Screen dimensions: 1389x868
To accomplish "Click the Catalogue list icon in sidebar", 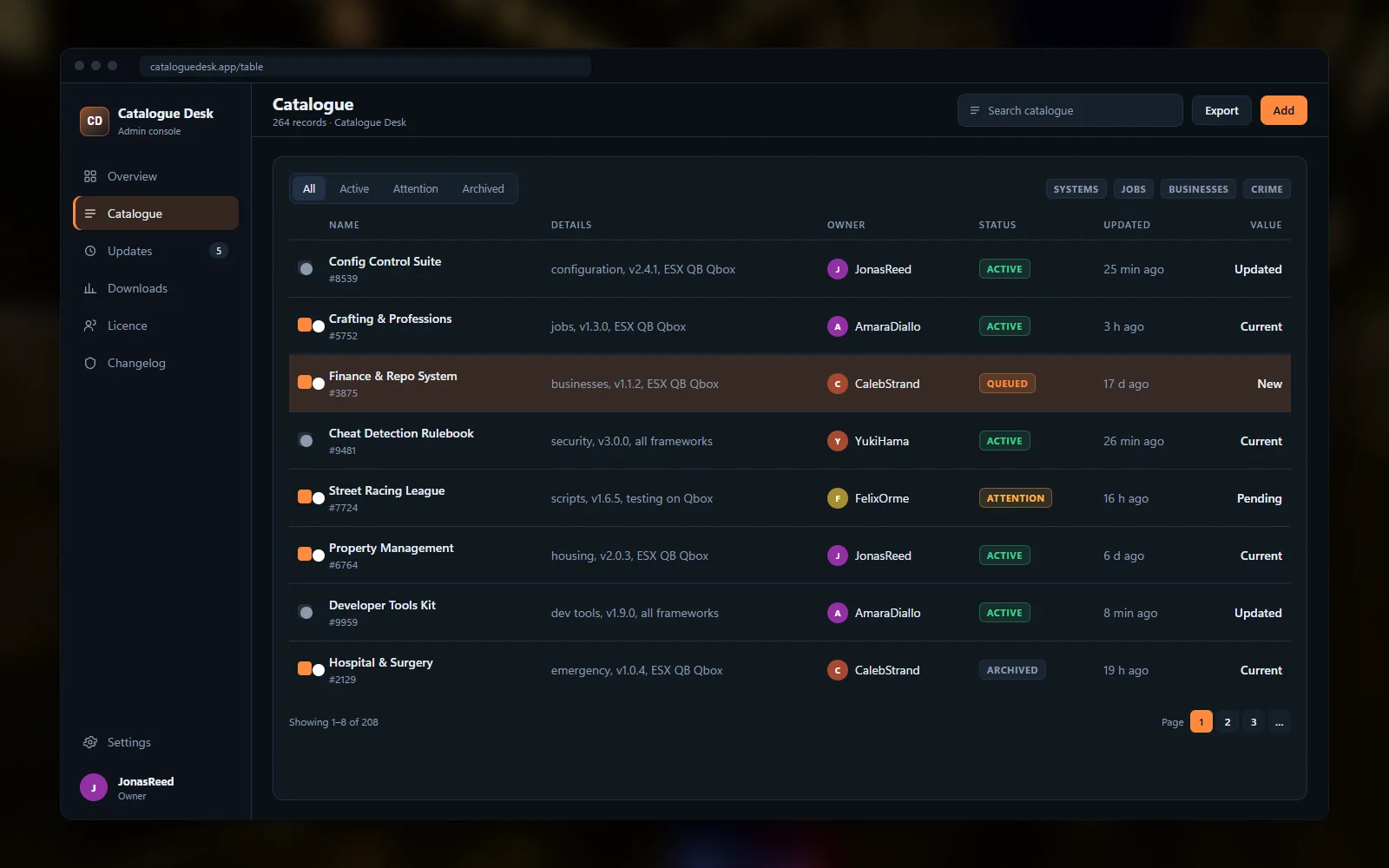I will click(90, 214).
